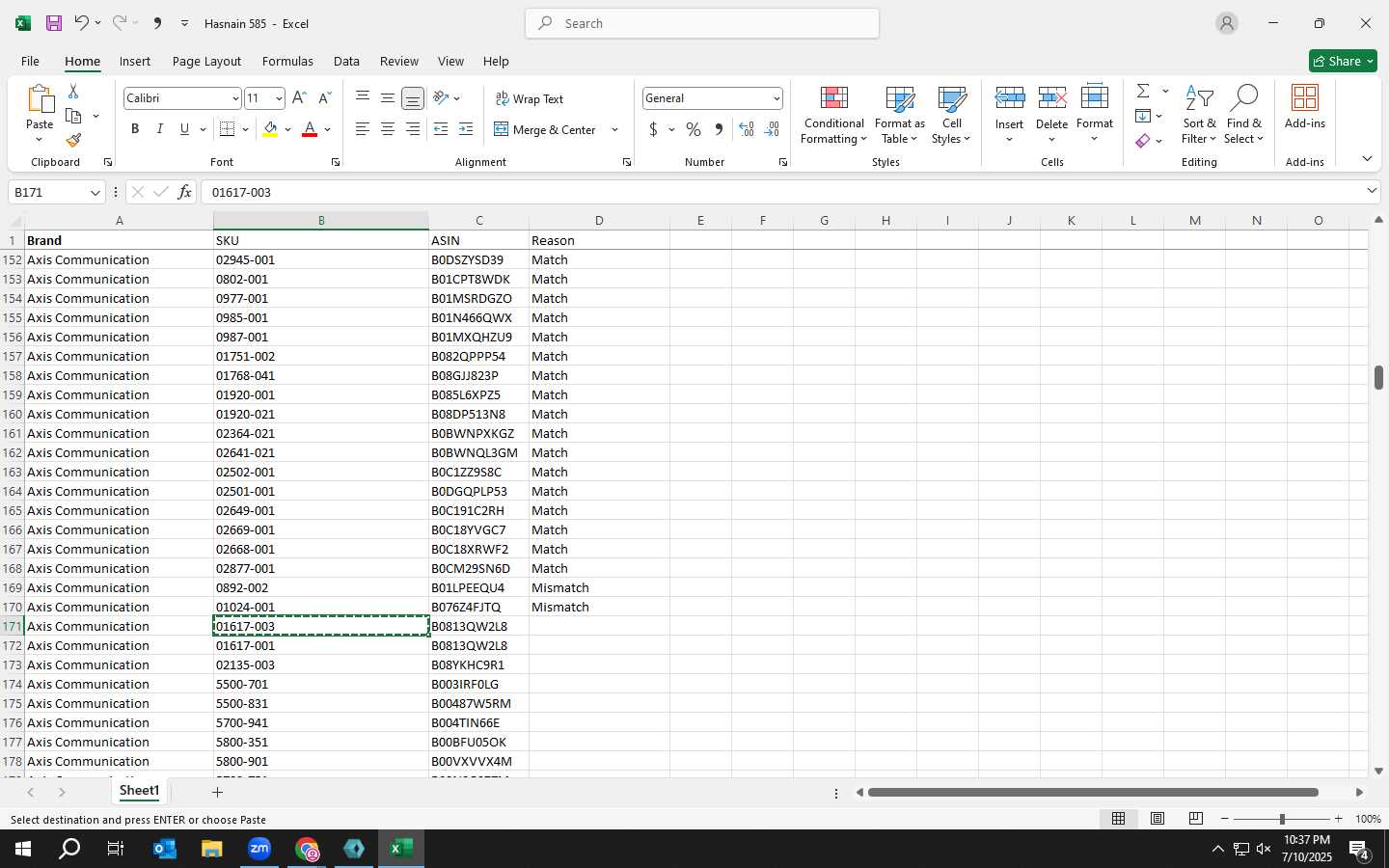Select the Sheet1 tab
Screen dimensions: 1389x868
click(139, 791)
